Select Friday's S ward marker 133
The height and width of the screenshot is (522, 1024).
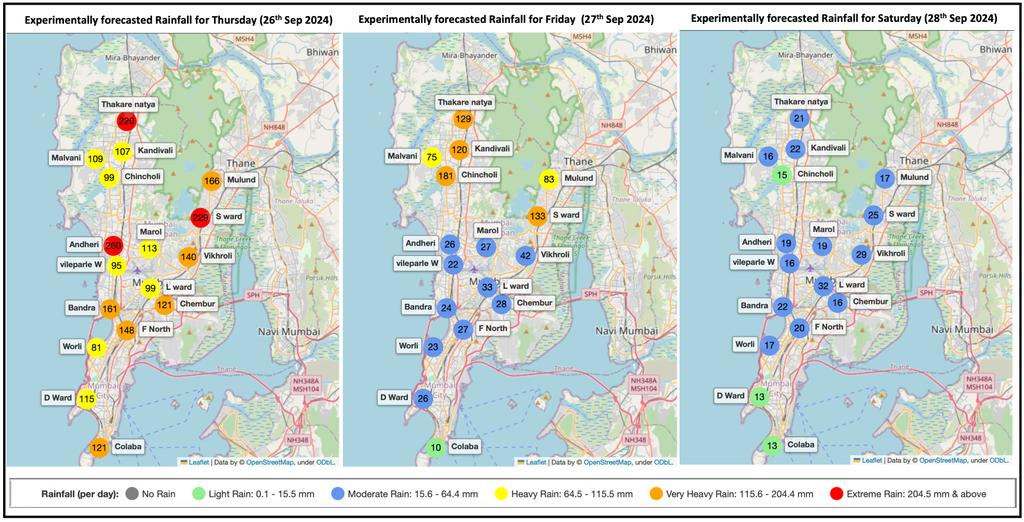click(537, 216)
